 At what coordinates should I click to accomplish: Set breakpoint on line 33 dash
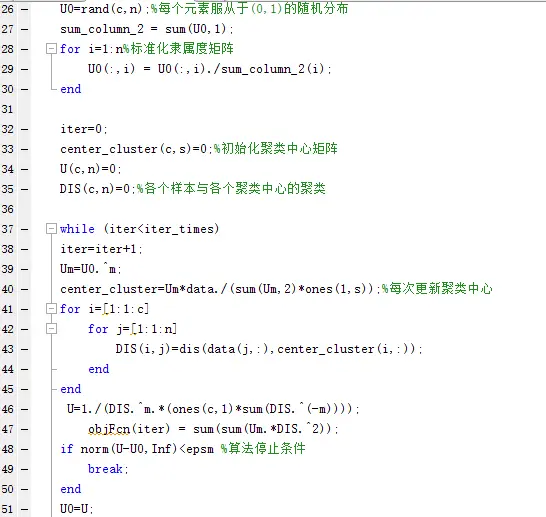tap(24, 149)
